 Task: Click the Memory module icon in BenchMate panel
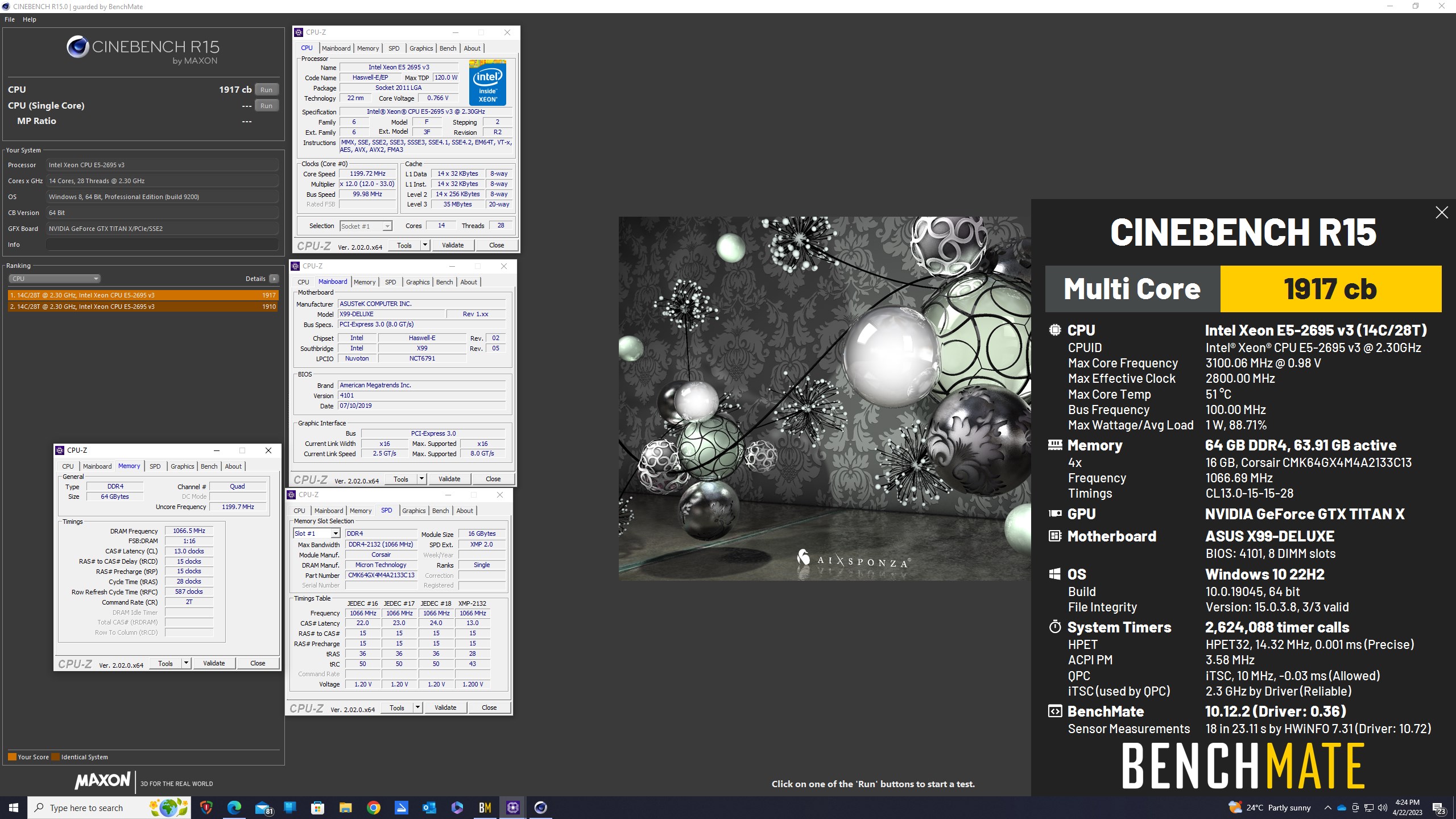click(x=1055, y=445)
